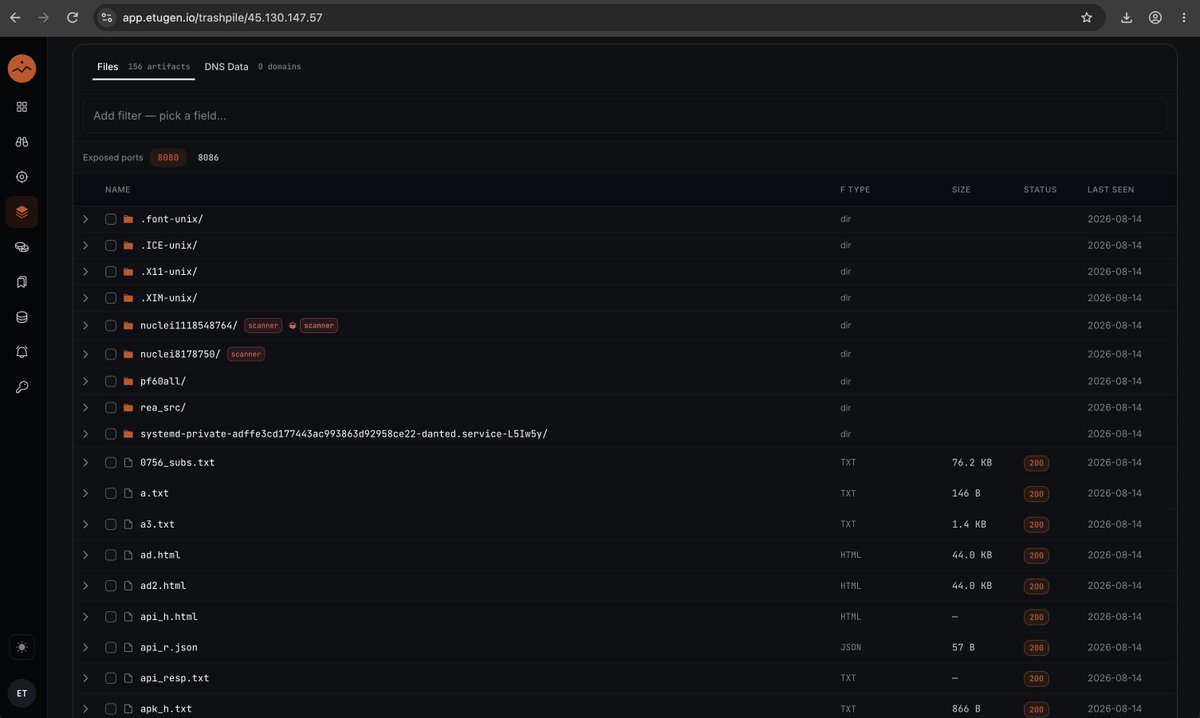The image size is (1200, 718).
Task: Click the scanner tag on nuclei8178750/
Action: [246, 354]
